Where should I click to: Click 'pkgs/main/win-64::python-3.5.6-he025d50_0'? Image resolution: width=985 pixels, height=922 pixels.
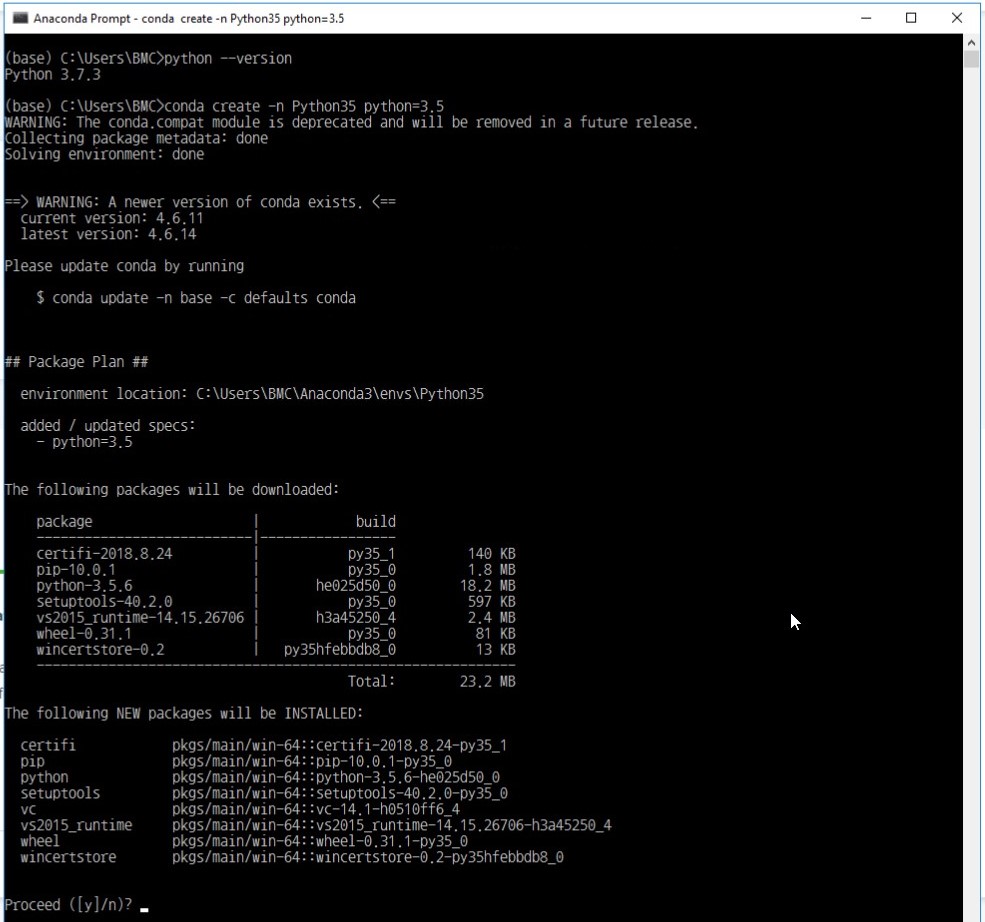coord(336,777)
